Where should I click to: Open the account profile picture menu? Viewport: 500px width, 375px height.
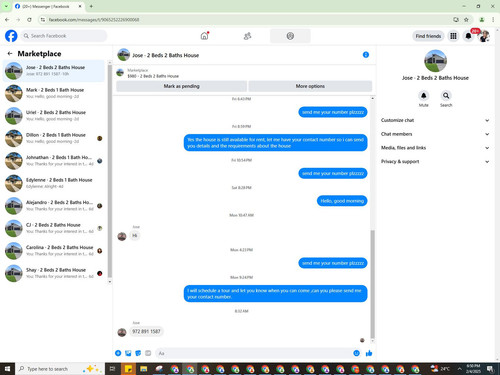click(x=484, y=36)
